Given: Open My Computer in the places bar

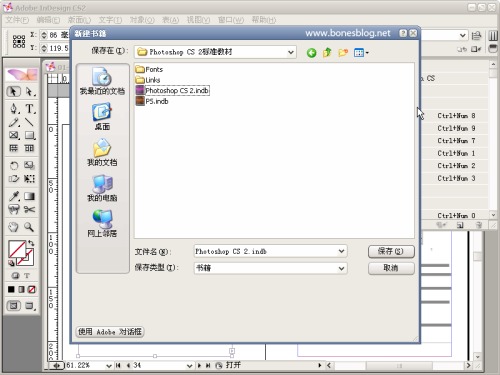Looking at the screenshot, I should point(102,188).
